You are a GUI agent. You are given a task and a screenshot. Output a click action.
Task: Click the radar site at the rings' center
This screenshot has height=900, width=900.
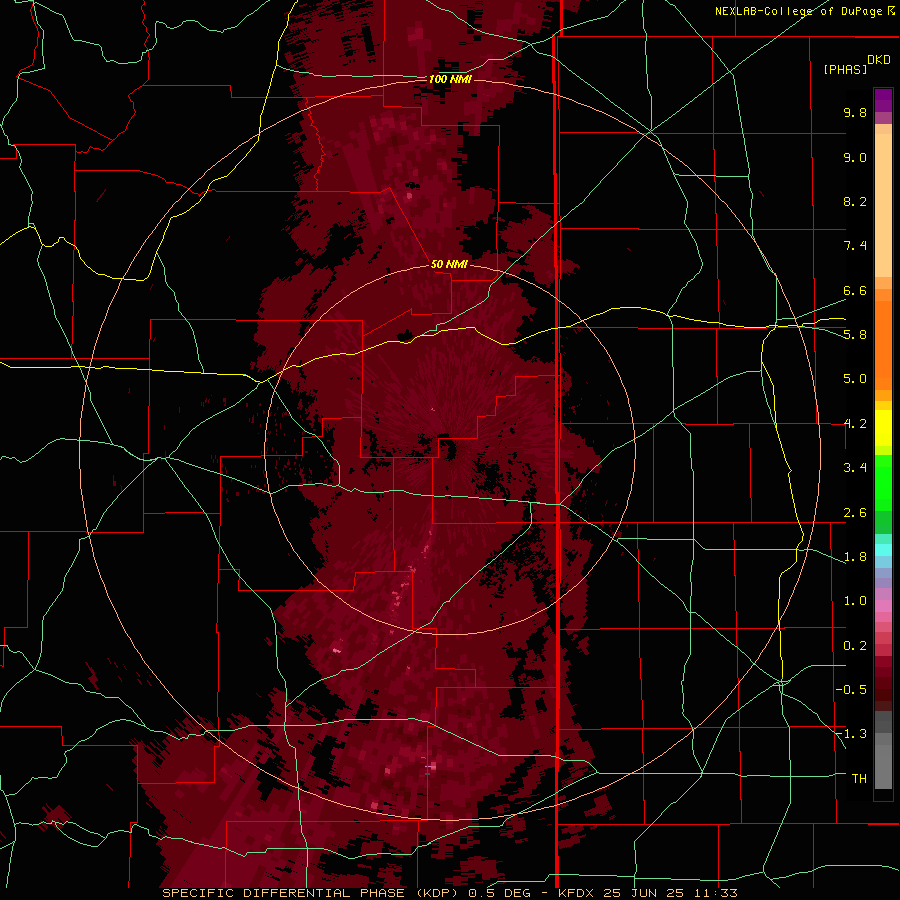click(x=449, y=450)
